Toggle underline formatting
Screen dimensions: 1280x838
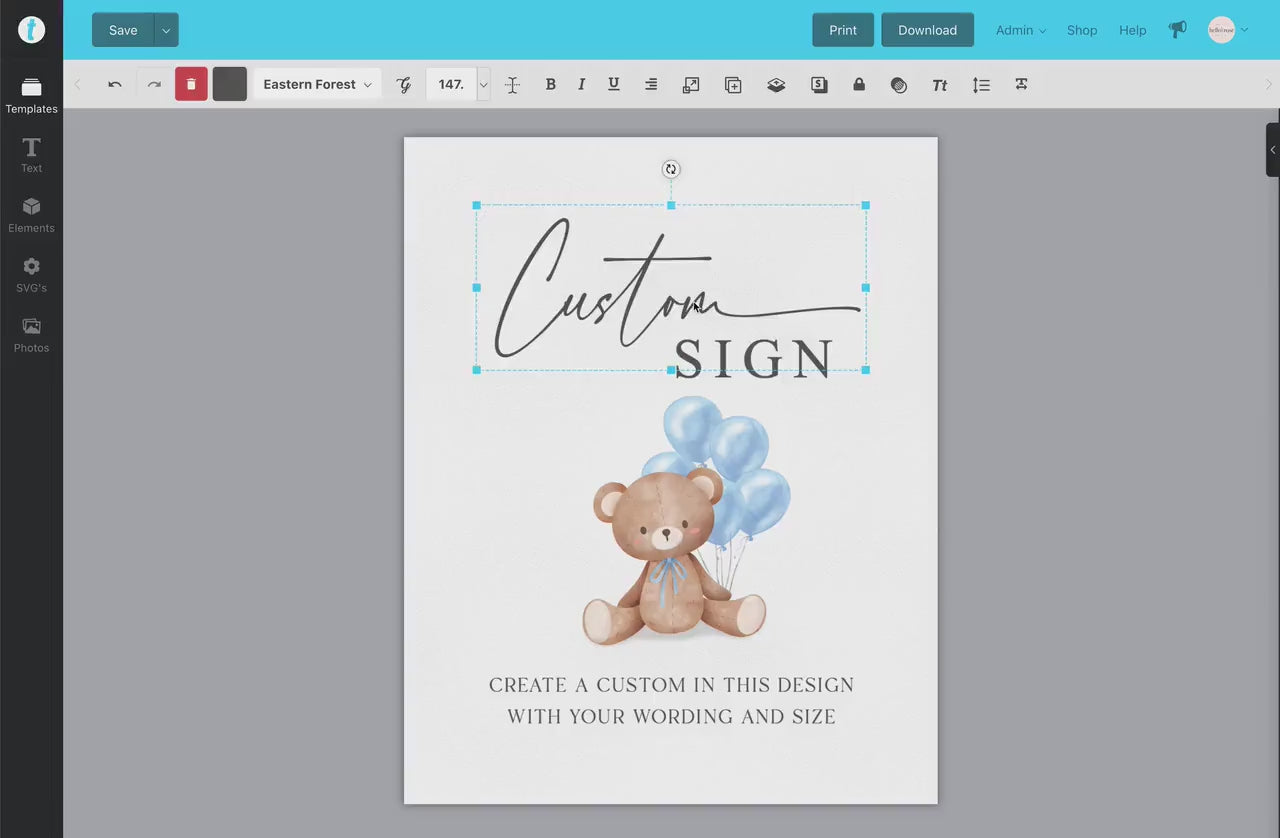point(614,85)
